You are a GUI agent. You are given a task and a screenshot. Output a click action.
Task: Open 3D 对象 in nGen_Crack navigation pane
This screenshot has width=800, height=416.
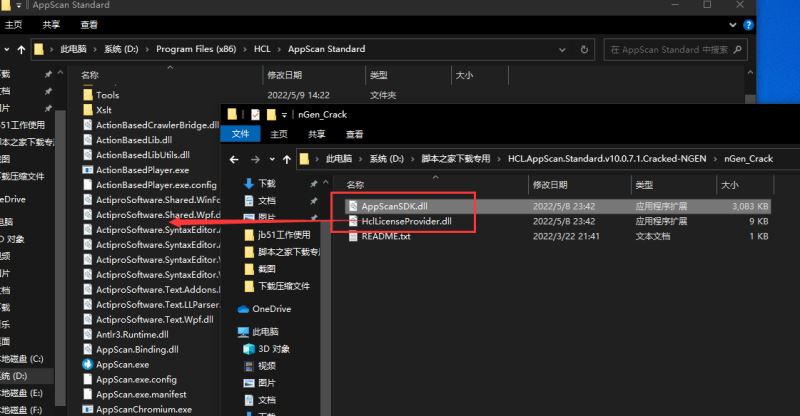[273, 349]
